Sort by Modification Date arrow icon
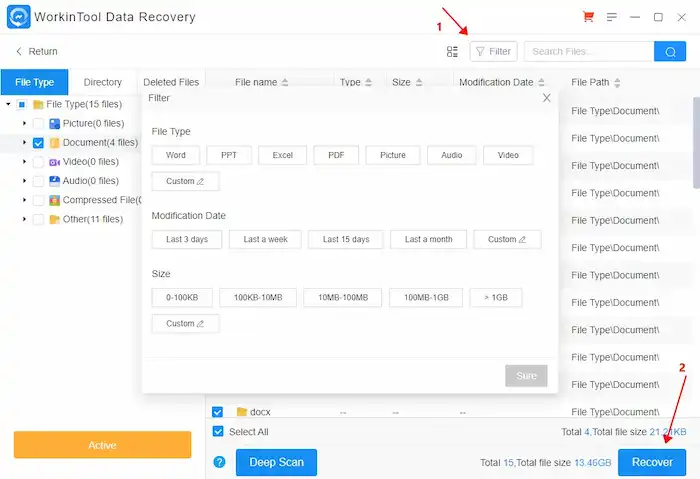 (541, 82)
